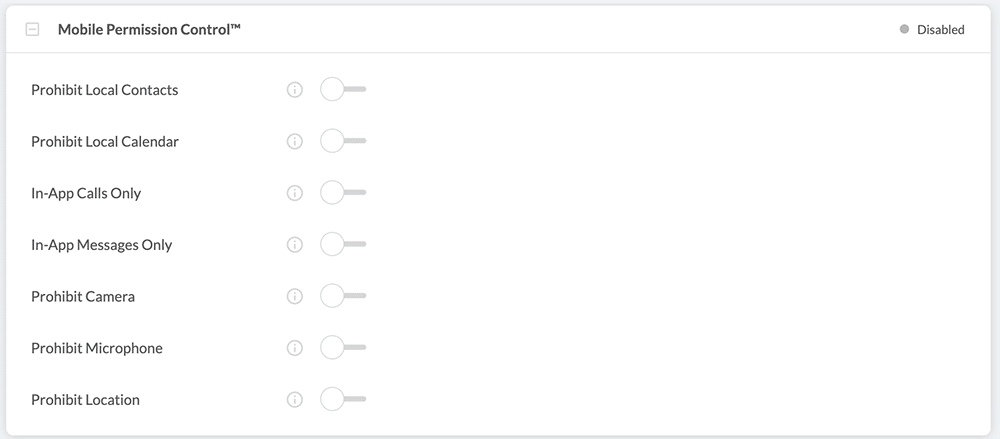Enable the Prohibit Local Contacts toggle
This screenshot has height=439, width=1000.
[x=343, y=90]
